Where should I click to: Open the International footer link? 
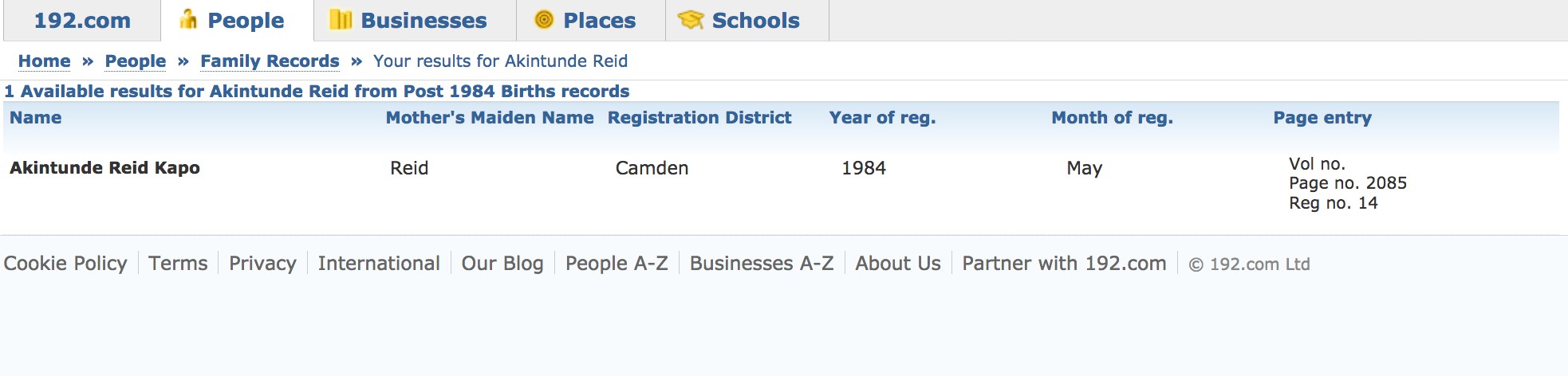point(379,264)
